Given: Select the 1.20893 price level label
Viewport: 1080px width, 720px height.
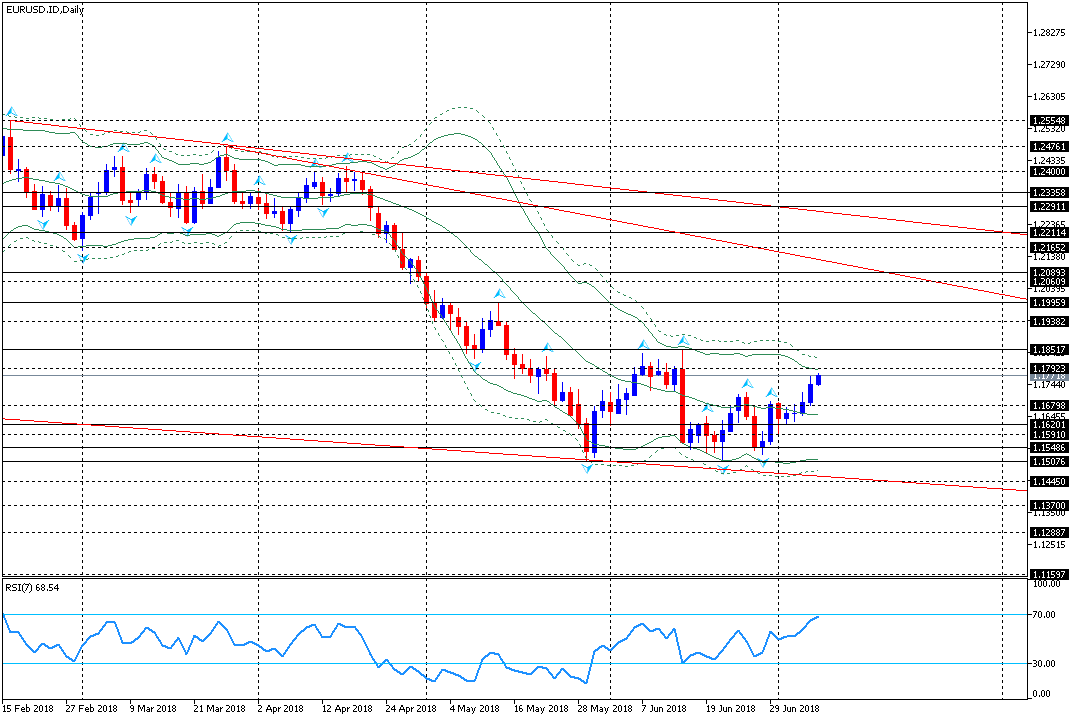Looking at the screenshot, I should [x=1049, y=273].
